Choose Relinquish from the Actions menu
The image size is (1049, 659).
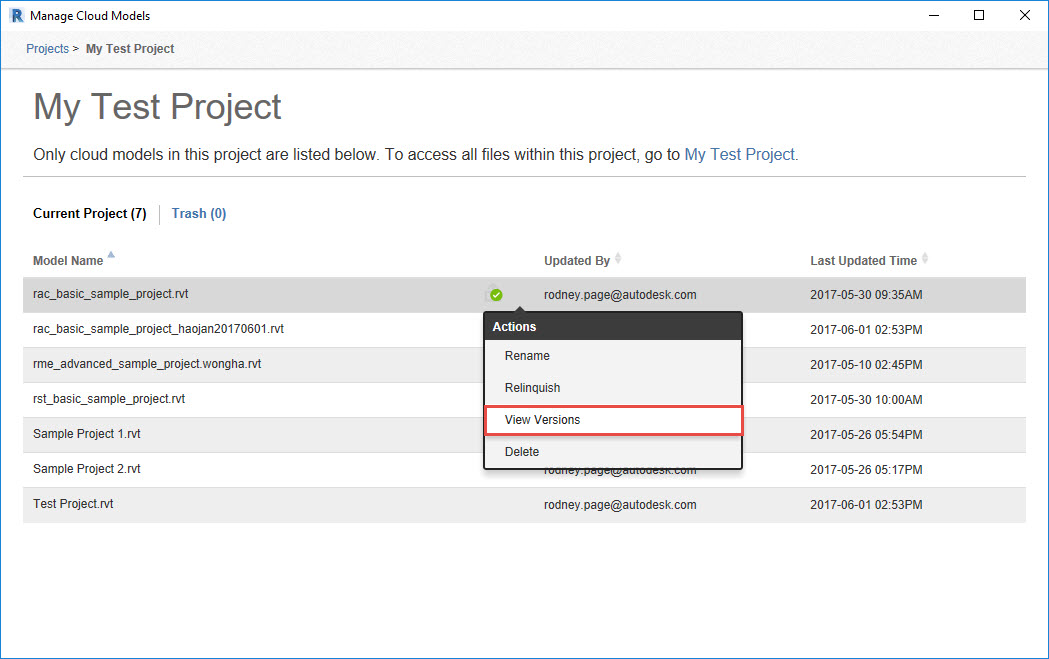532,387
